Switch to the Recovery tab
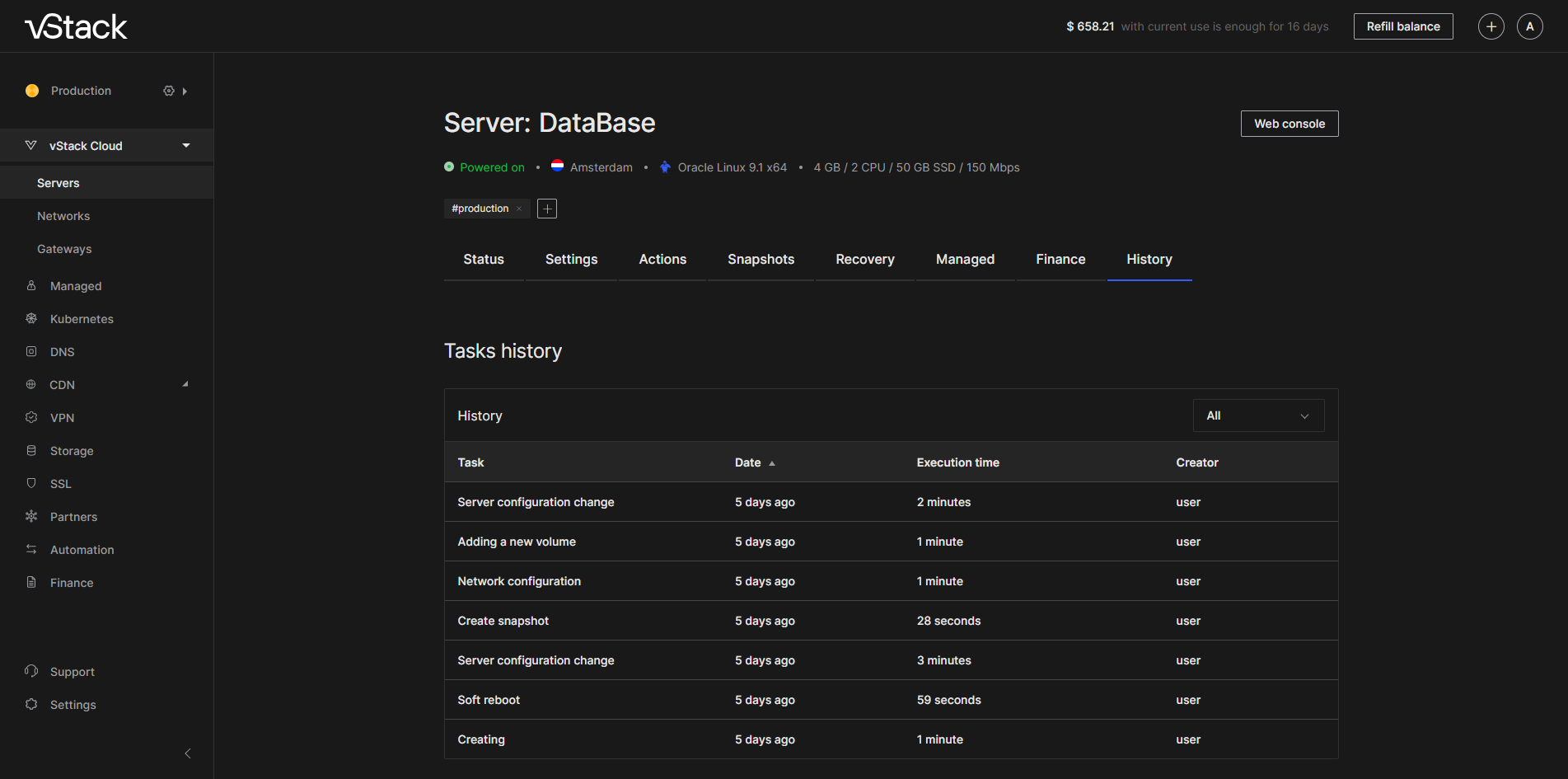The width and height of the screenshot is (1568, 779). 865,260
